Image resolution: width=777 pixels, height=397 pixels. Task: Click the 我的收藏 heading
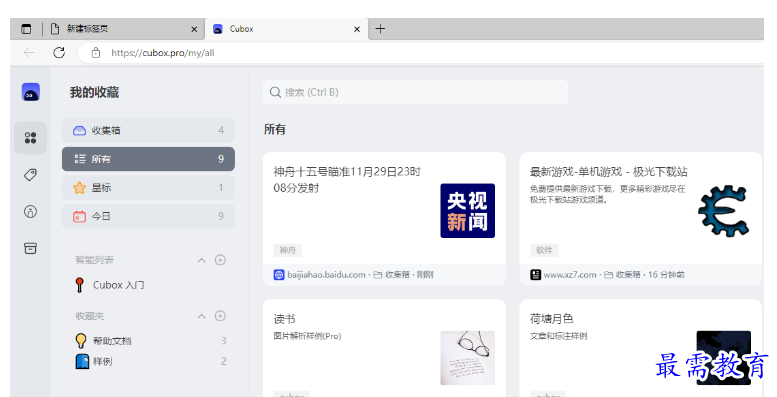pos(94,92)
